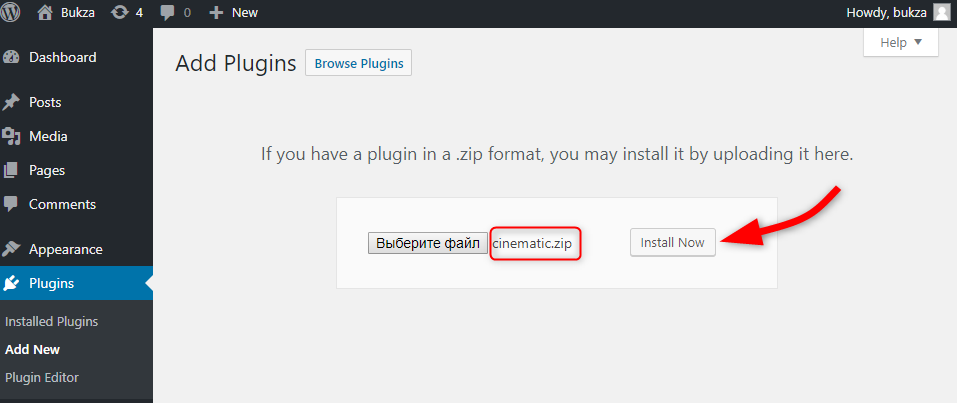Open the Media library icon
Image resolution: width=957 pixels, height=403 pixels.
tap(10, 136)
